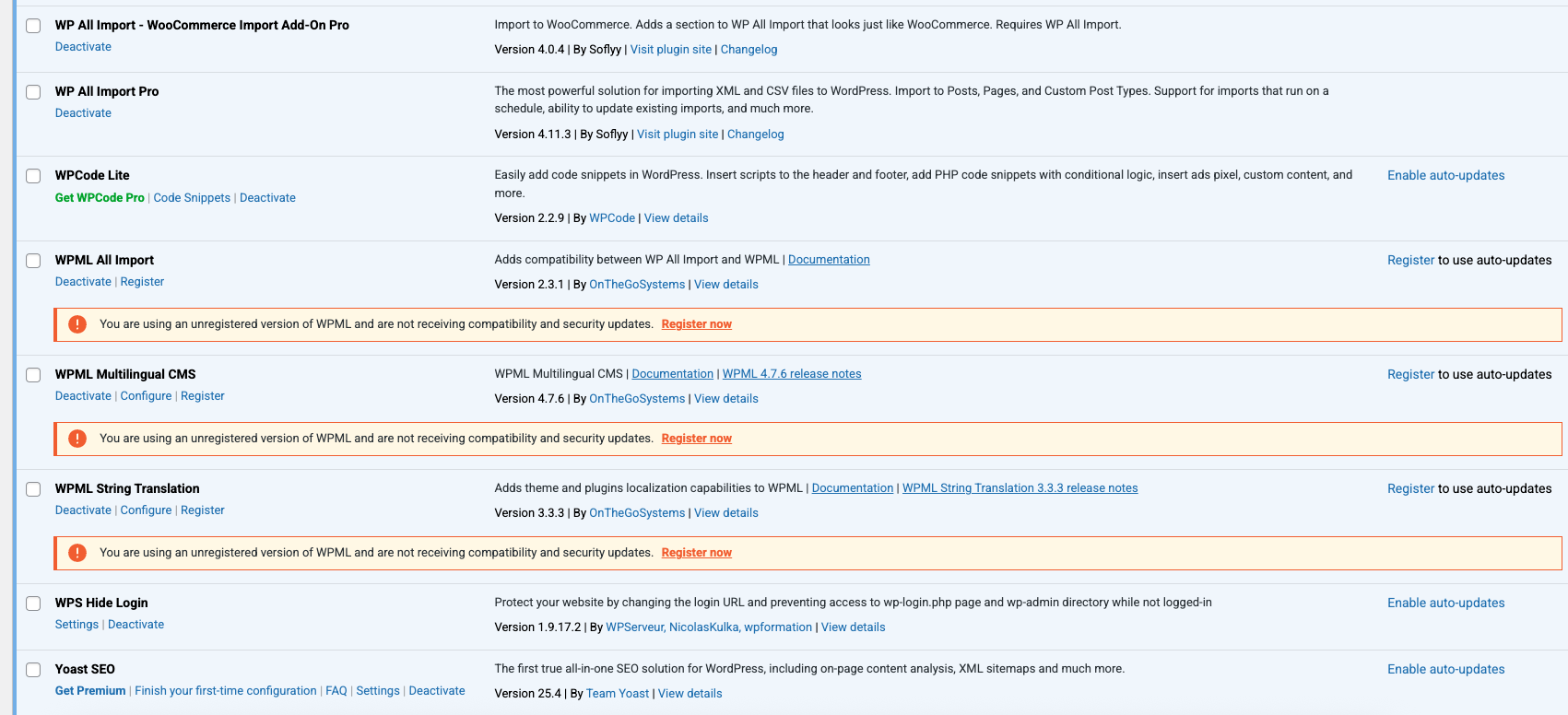
Task: Open WPServeur, NicolasKulka, wpformation author link
Action: point(709,627)
